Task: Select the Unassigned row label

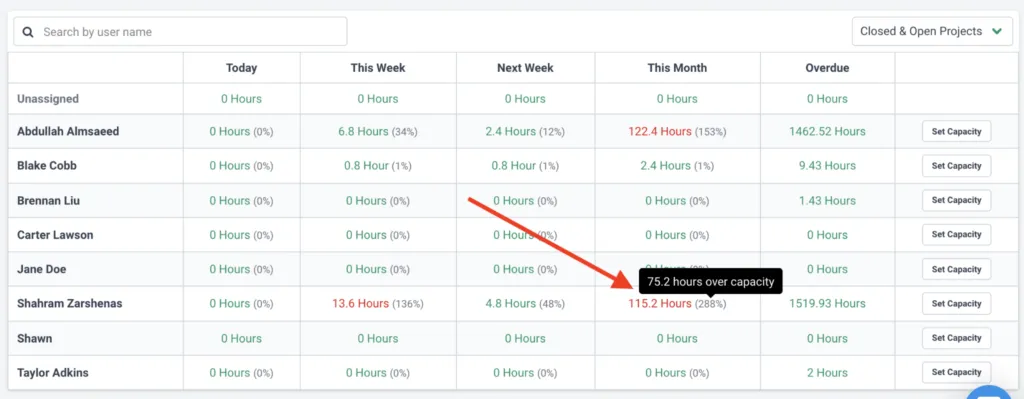Action: point(48,99)
